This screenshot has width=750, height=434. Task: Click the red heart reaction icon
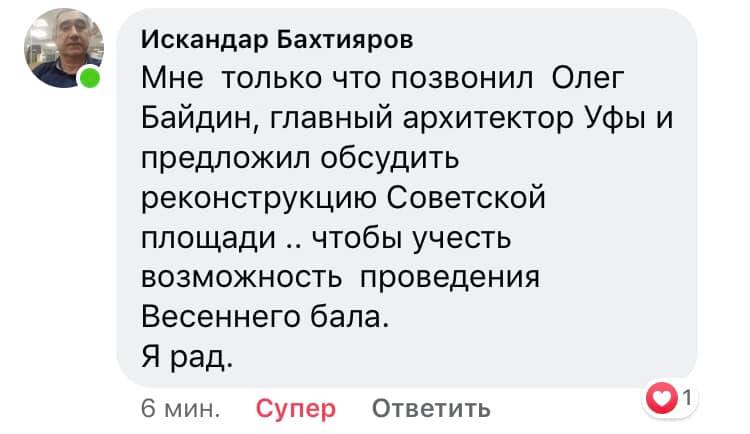coord(663,399)
